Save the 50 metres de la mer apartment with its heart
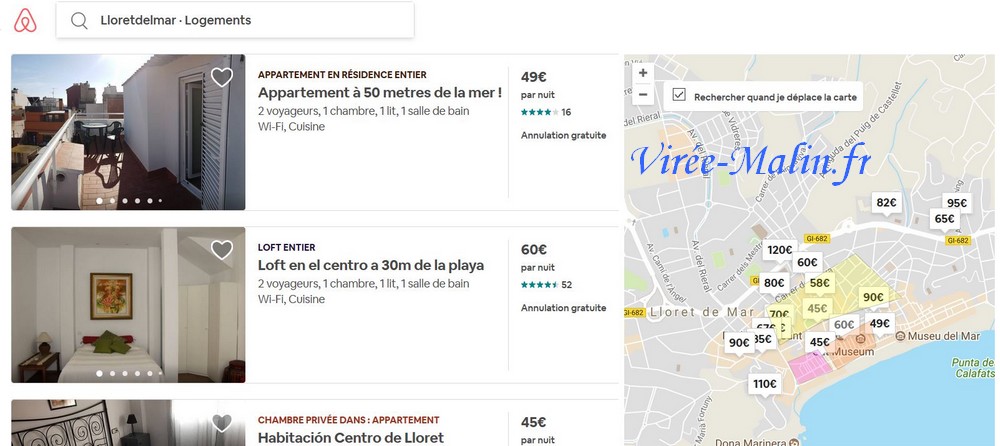Image resolution: width=1000 pixels, height=446 pixels. (222, 77)
